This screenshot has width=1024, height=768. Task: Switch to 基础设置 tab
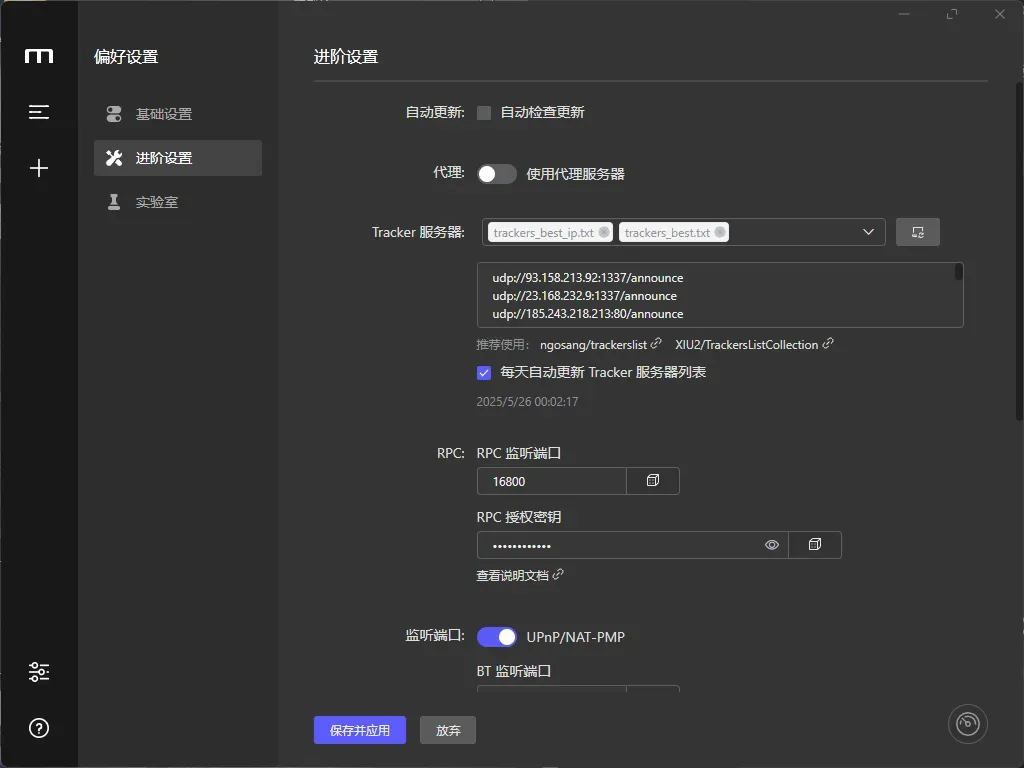pyautogui.click(x=164, y=114)
